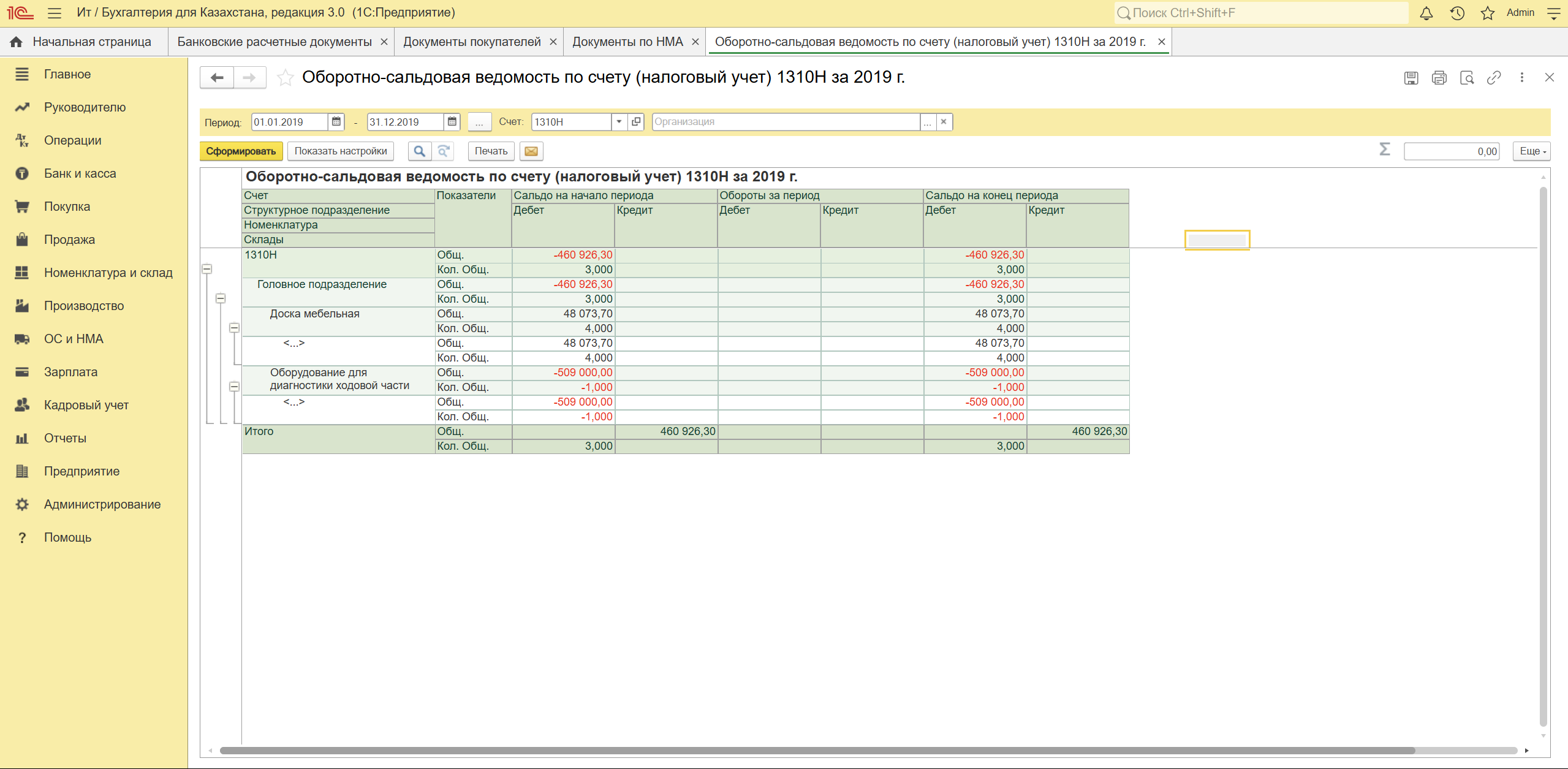Open print preview icon
1568x769 pixels.
[1467, 78]
